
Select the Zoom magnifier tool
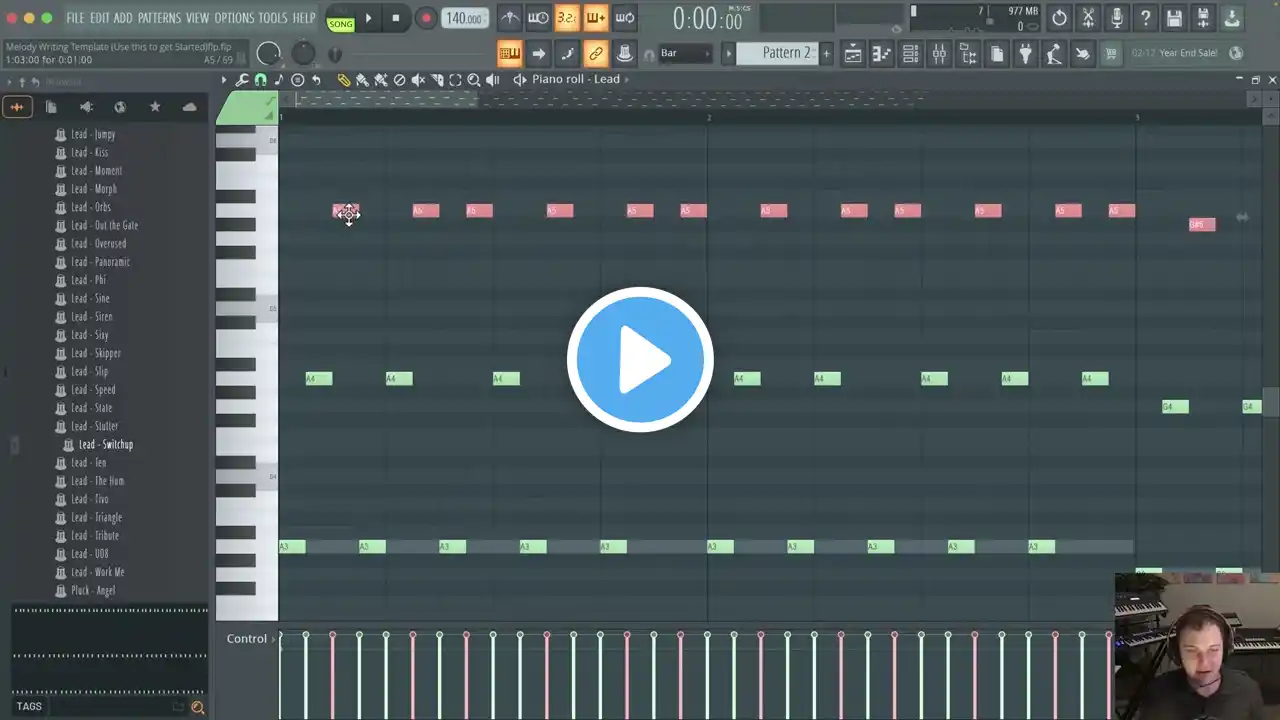[x=474, y=80]
